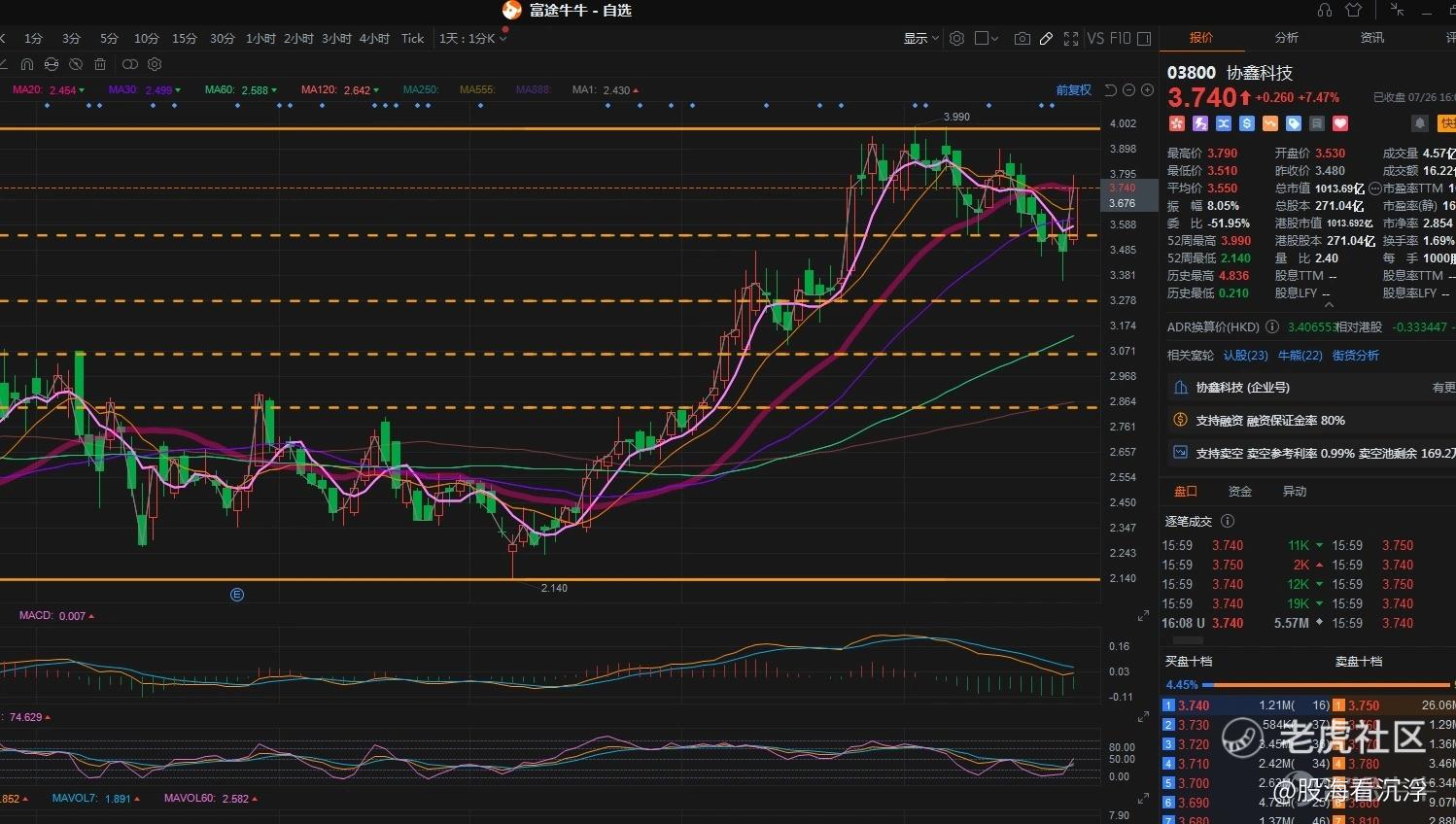Select the 资金 tab

(1240, 492)
